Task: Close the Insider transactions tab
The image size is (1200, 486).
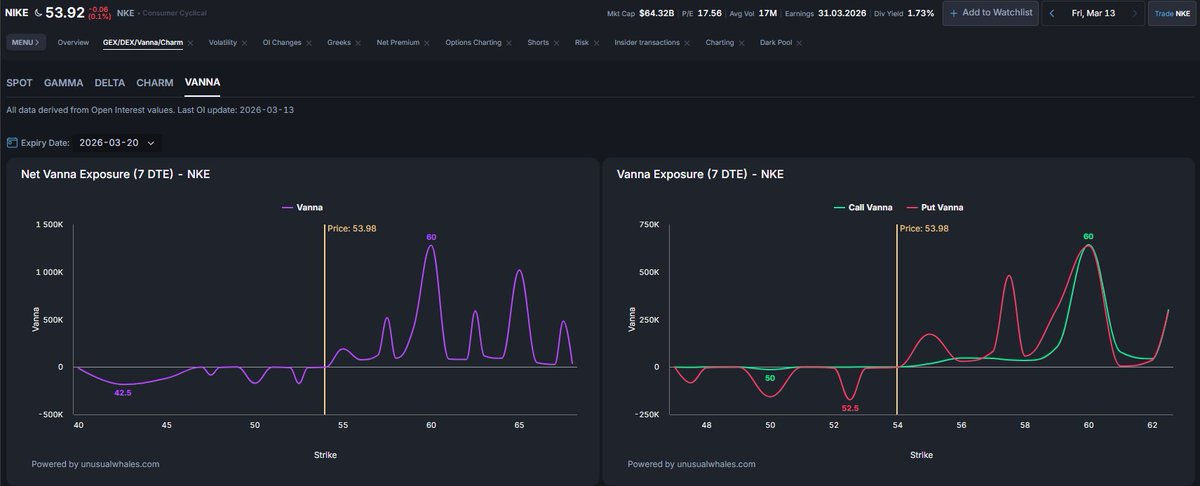Action: 687,43
